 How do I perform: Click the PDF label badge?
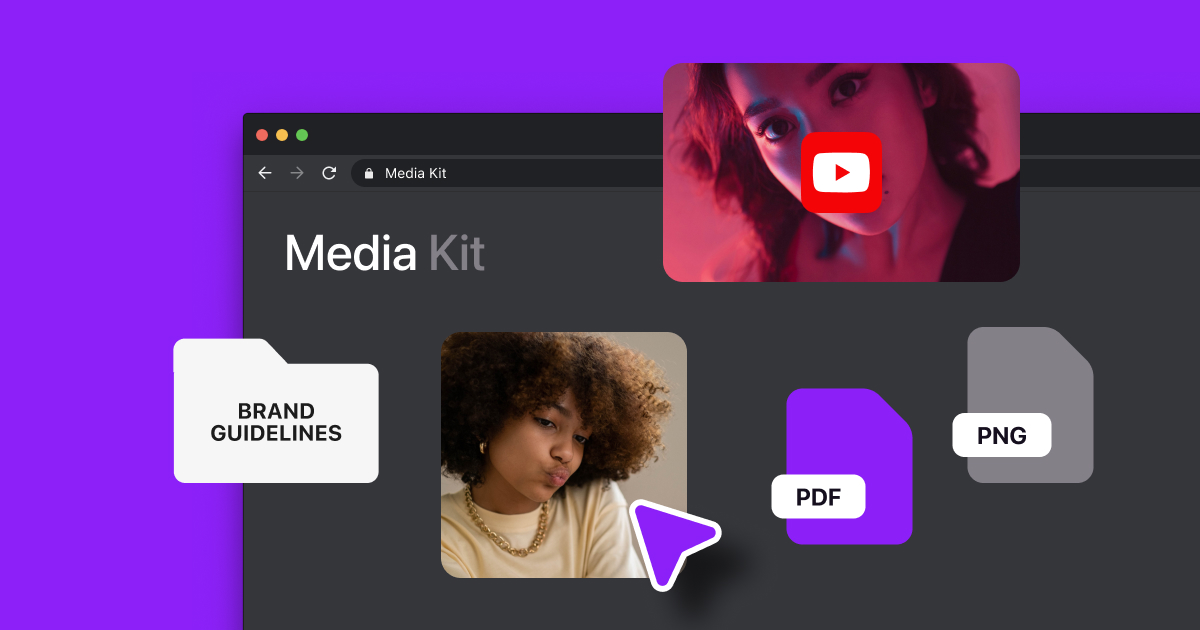[x=818, y=496]
